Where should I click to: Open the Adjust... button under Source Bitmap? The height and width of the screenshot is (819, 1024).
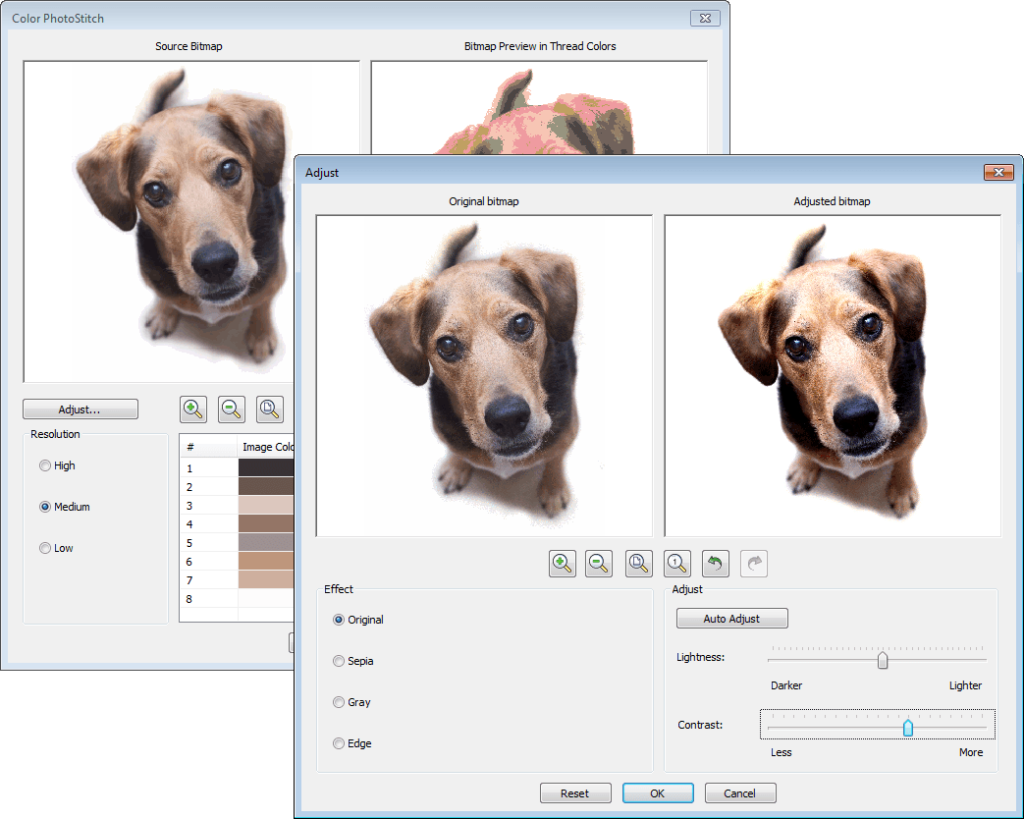[80, 409]
